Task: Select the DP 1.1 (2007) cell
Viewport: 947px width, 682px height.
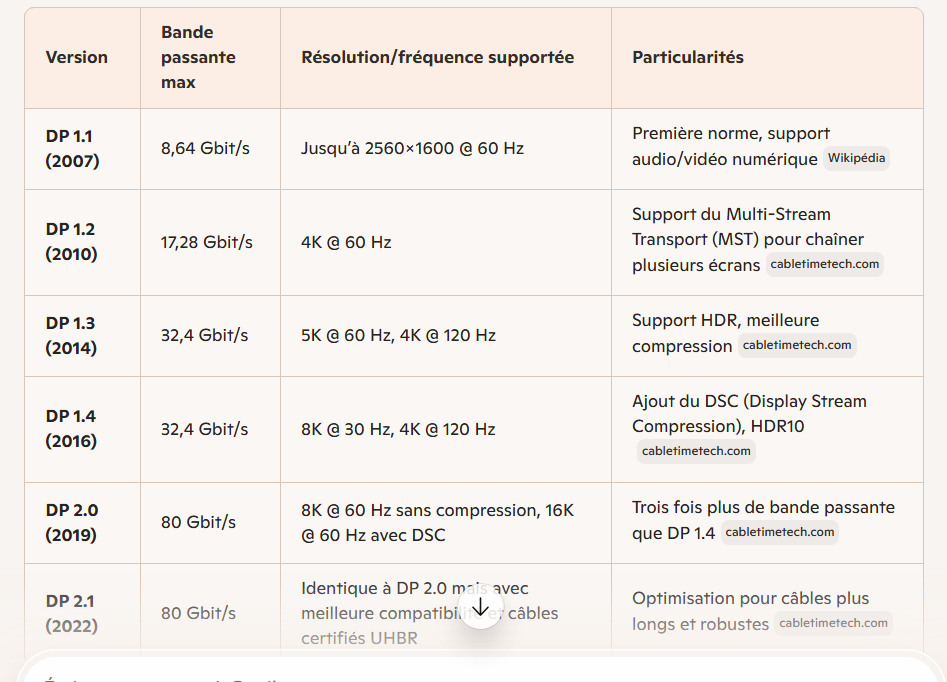Action: (x=72, y=148)
